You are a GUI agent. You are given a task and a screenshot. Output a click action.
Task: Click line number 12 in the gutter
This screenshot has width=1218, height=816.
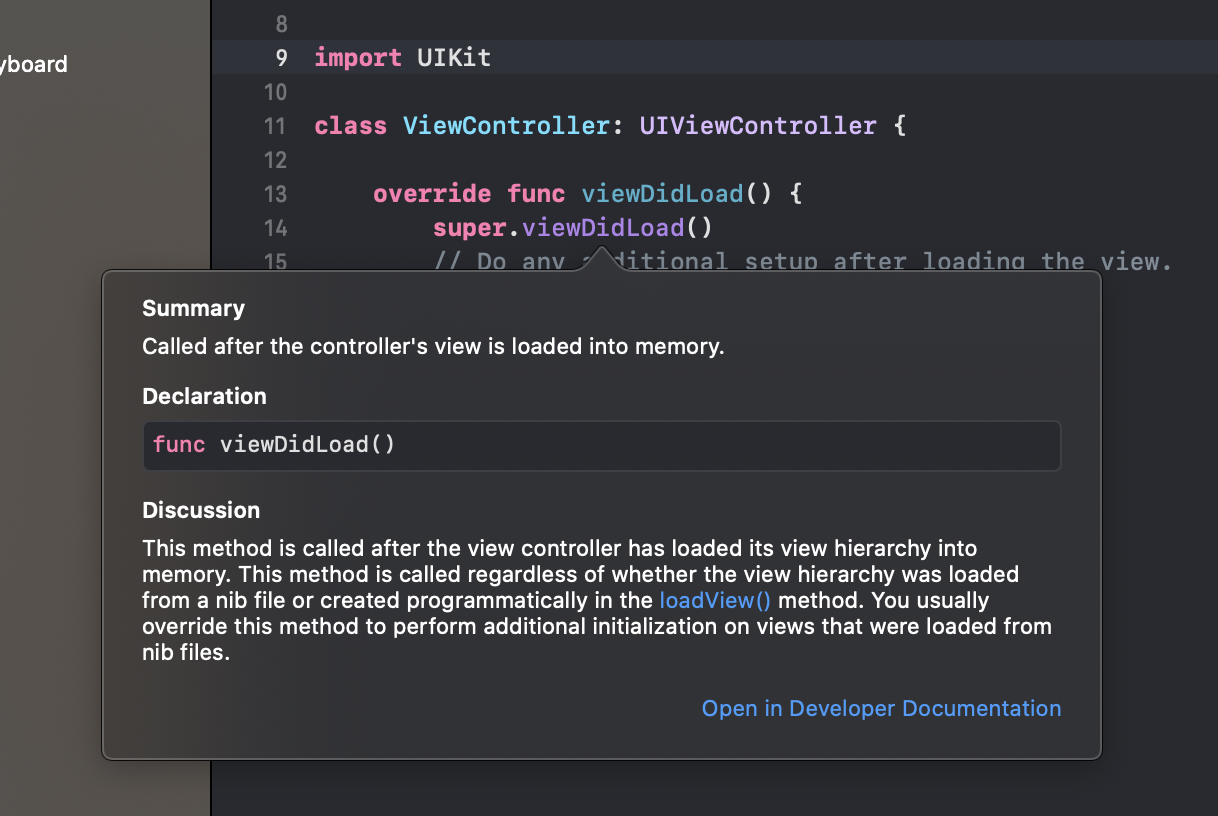click(x=275, y=160)
